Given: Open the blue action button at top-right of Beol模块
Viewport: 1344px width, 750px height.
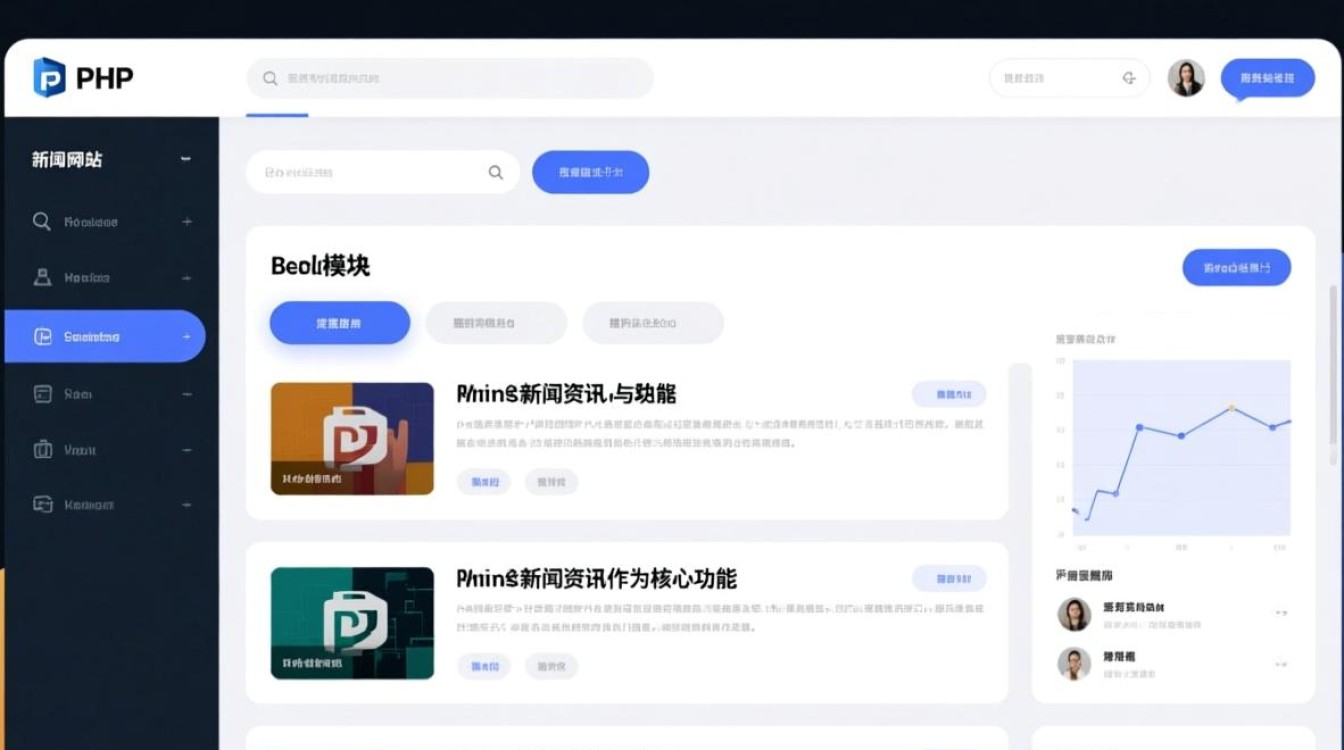Looking at the screenshot, I should coord(1237,268).
